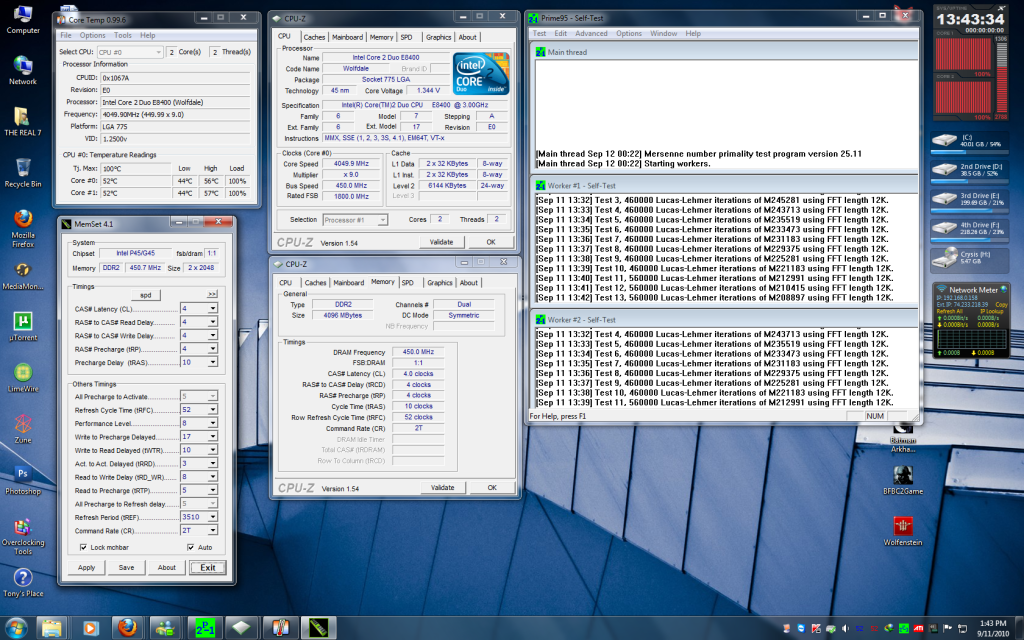Open Action Center flag tray icon
1024x640 pixels.
pos(948,628)
